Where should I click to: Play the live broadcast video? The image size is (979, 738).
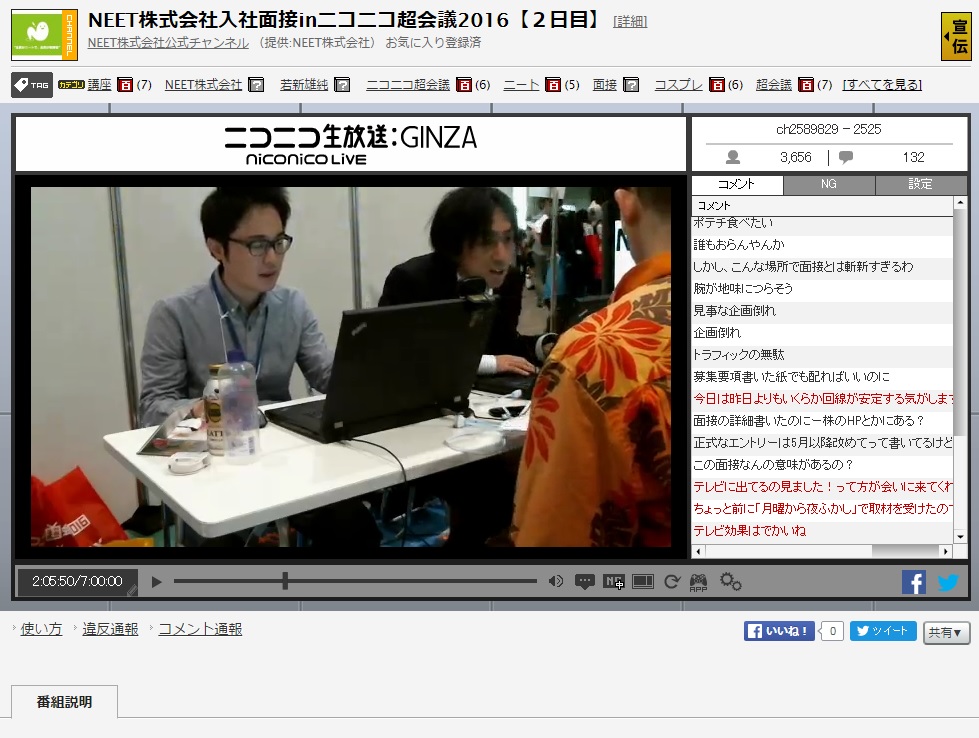click(x=156, y=582)
